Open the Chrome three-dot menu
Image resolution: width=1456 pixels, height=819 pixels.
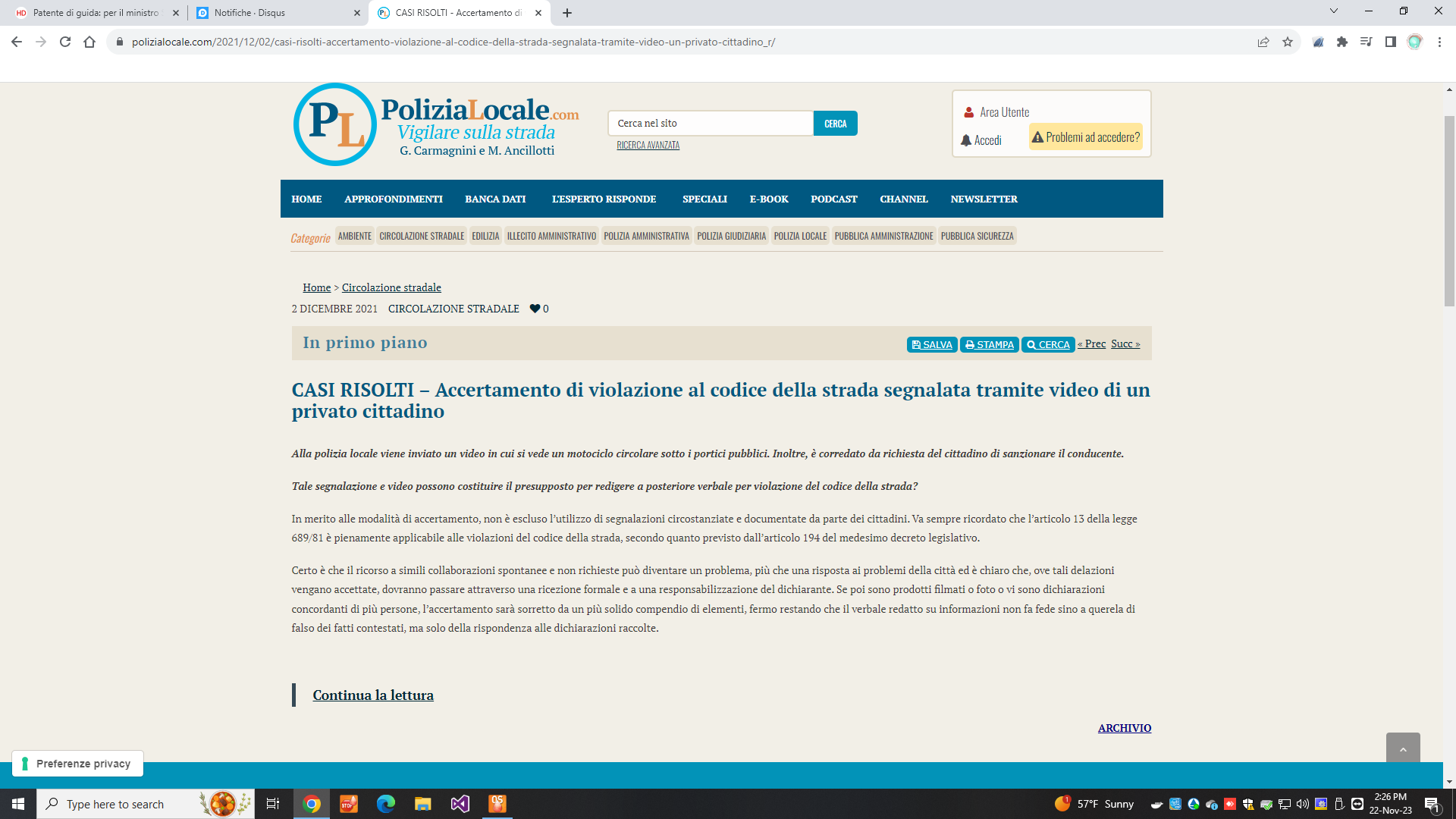(x=1439, y=42)
